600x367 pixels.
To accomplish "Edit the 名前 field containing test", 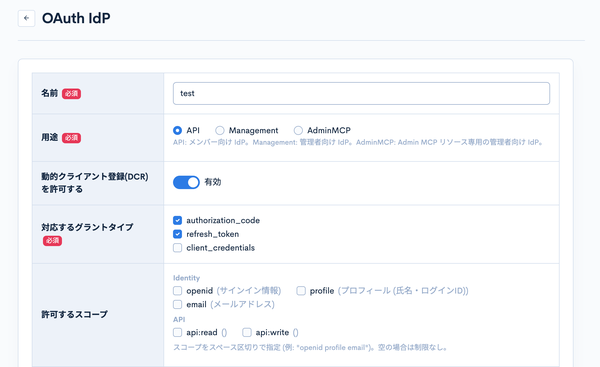I will click(x=361, y=93).
